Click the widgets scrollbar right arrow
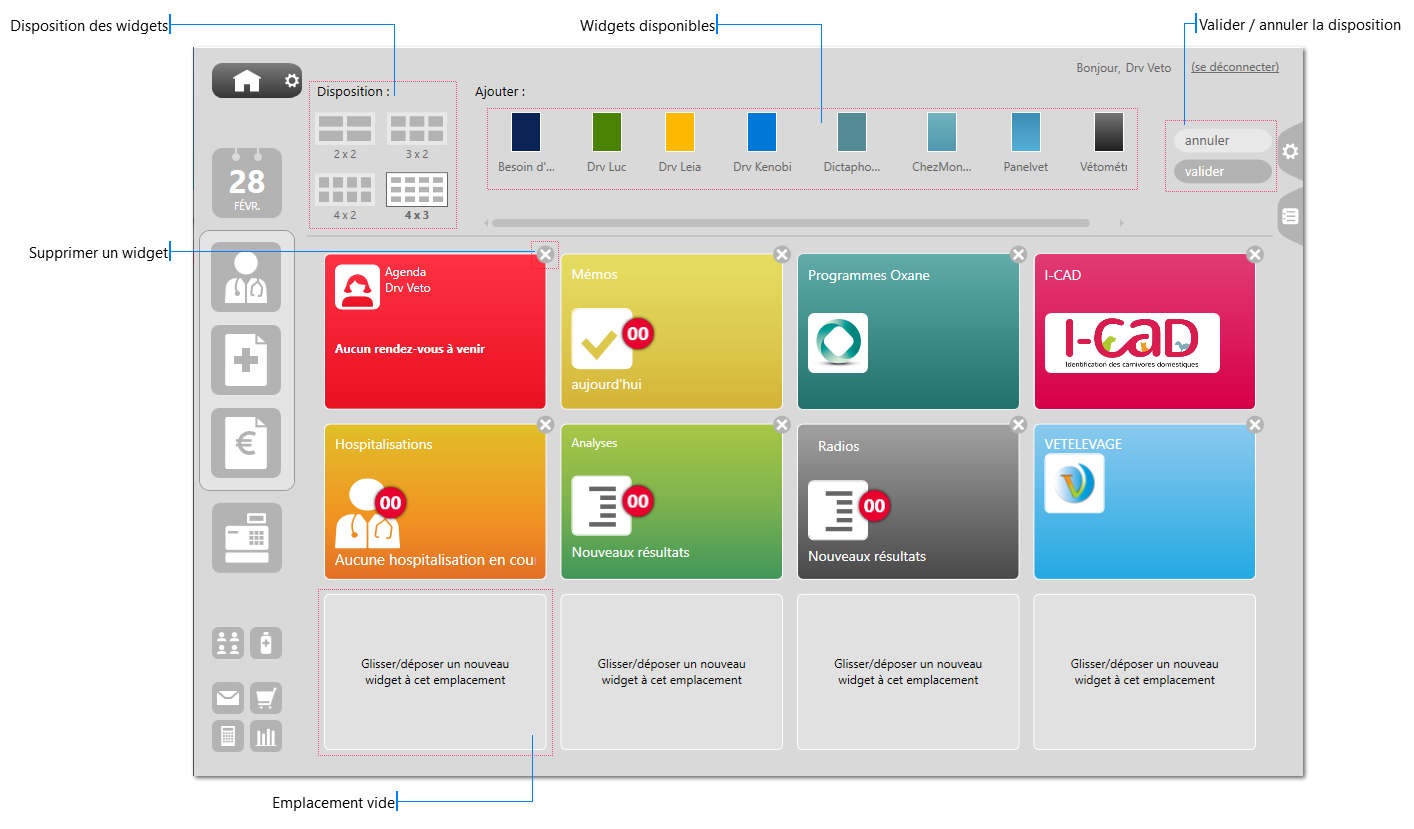1414x829 pixels. click(x=1122, y=223)
